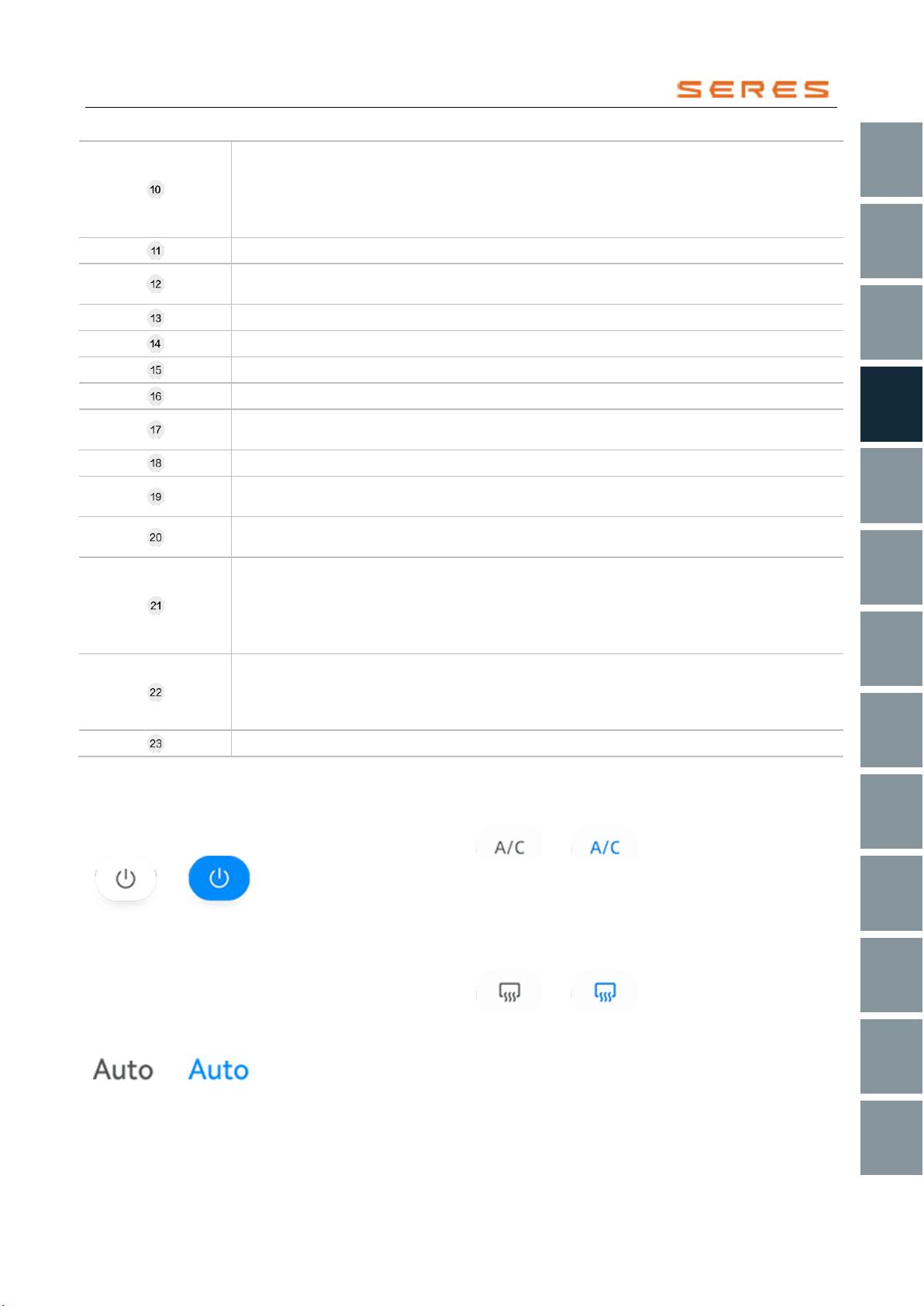Select the dark navy active section tab
The image size is (924, 1306).
coord(891,404)
